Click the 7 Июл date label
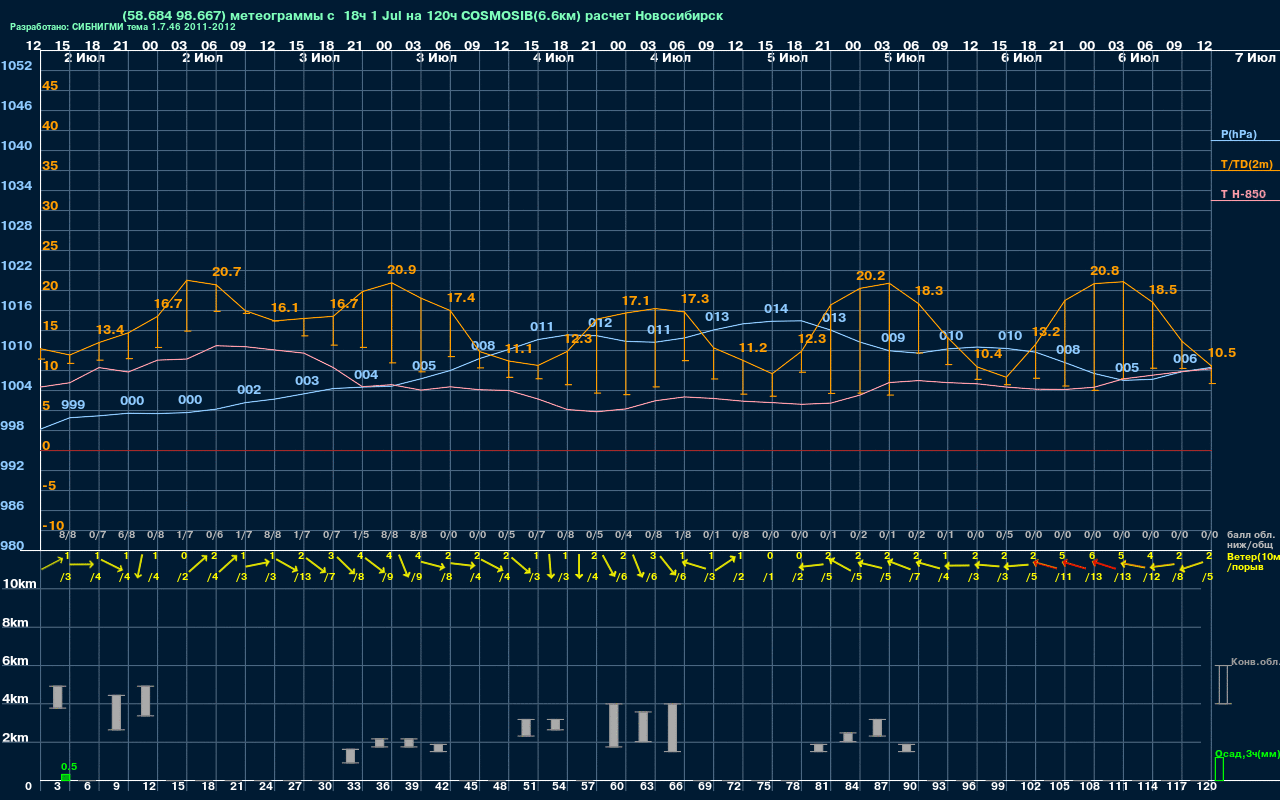The height and width of the screenshot is (800, 1280). click(x=1254, y=58)
